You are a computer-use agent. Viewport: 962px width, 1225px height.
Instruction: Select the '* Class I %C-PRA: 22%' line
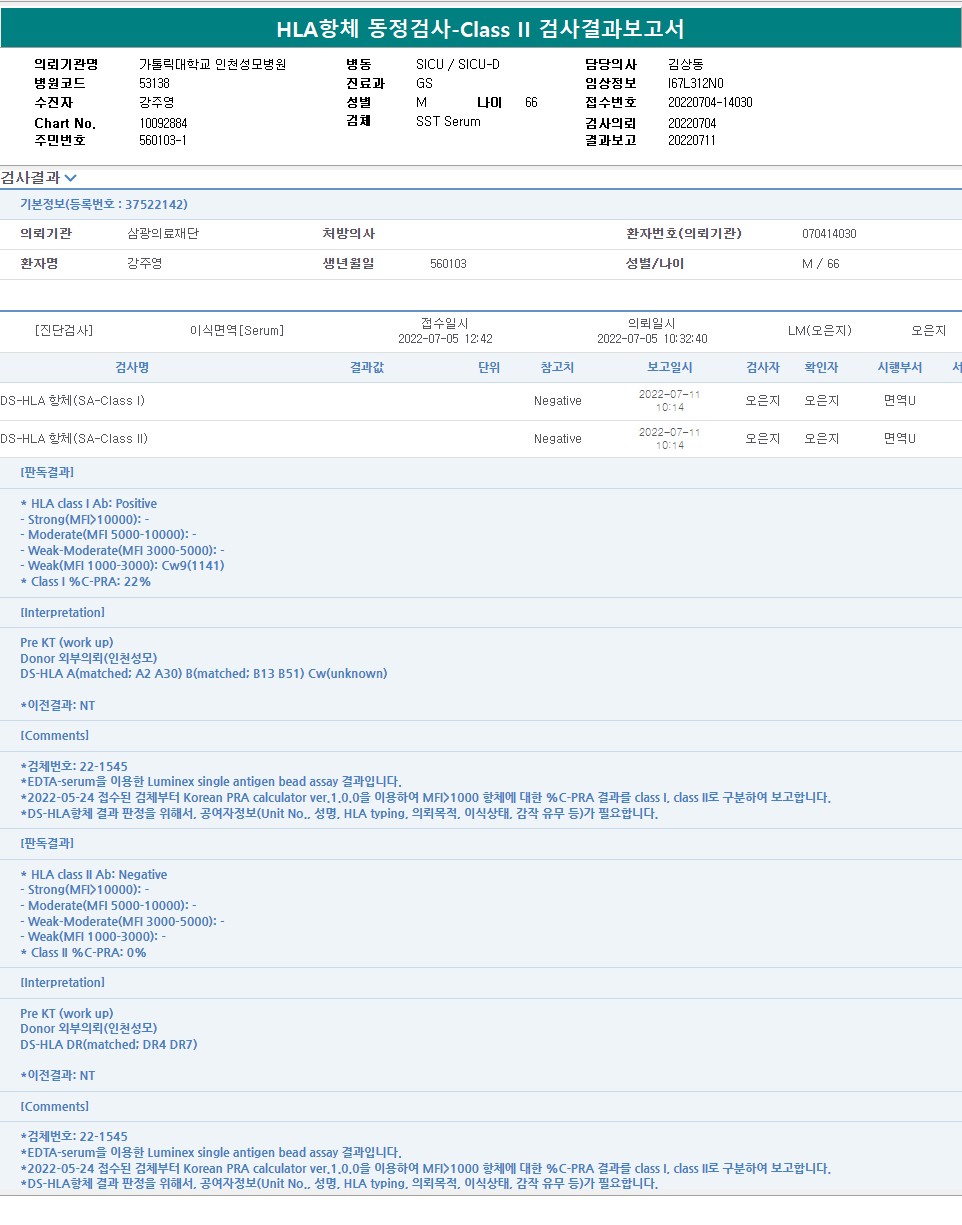tap(85, 582)
